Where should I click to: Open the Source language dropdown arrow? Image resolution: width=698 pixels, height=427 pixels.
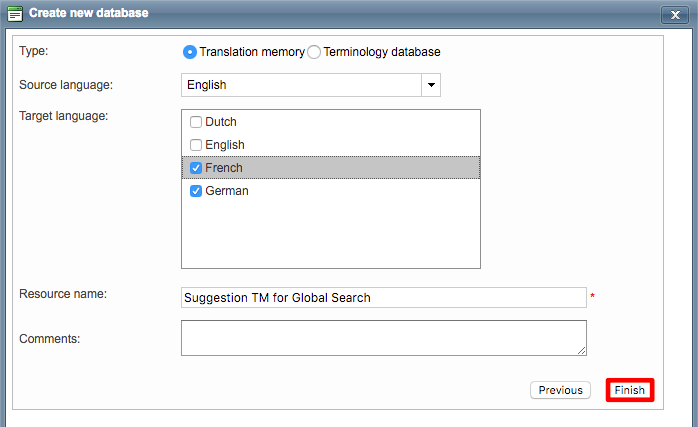click(x=431, y=85)
